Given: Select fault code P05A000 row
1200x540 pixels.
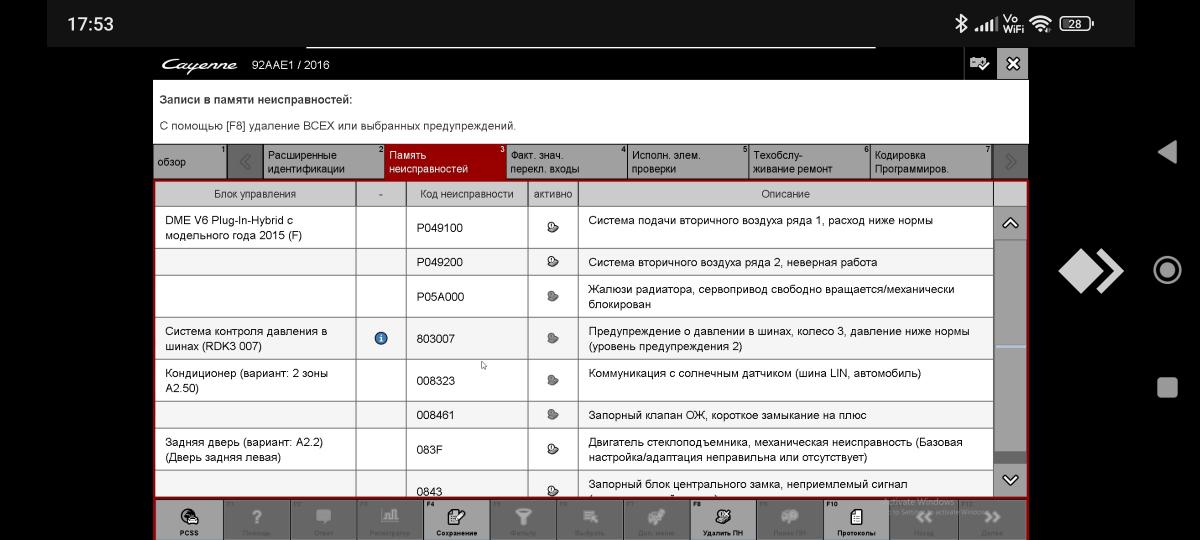Looking at the screenshot, I should [466, 297].
